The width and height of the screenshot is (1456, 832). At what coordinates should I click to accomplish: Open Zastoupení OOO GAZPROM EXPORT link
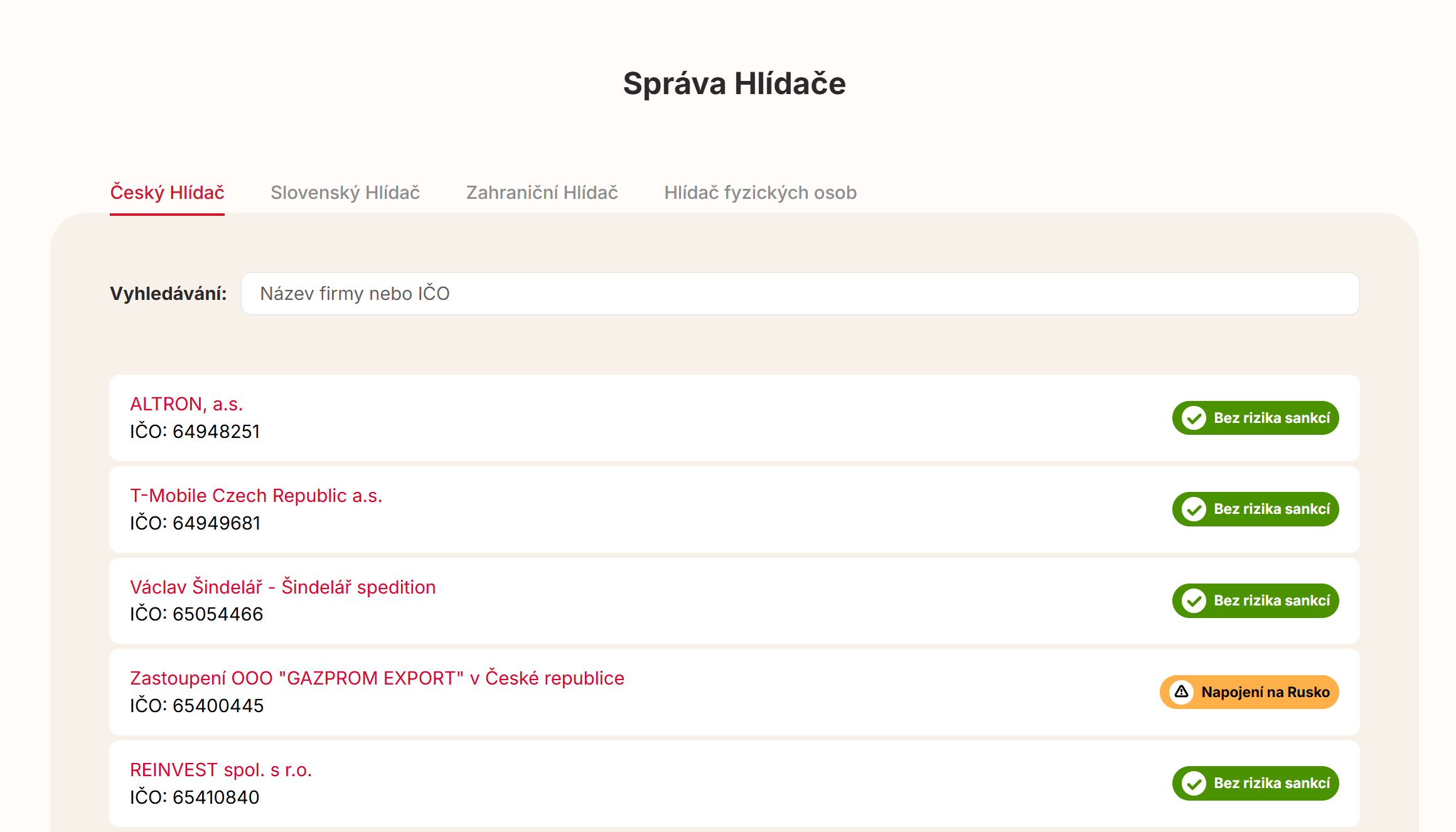[x=377, y=678]
